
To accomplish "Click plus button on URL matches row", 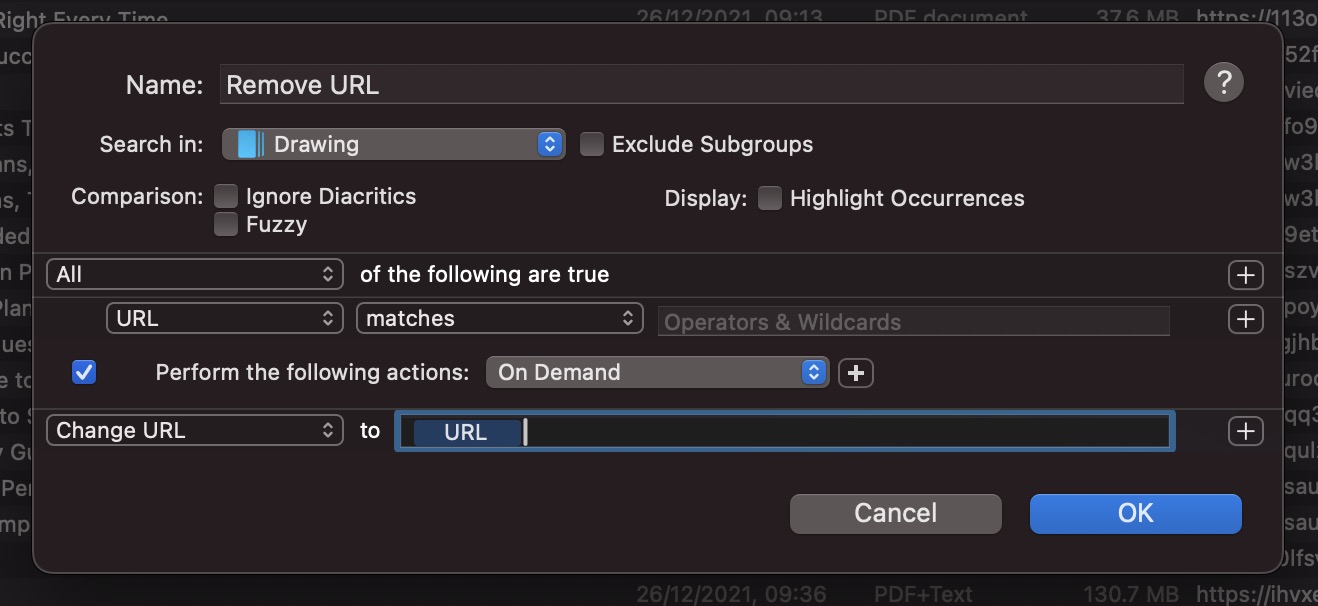I will click(x=1245, y=319).
